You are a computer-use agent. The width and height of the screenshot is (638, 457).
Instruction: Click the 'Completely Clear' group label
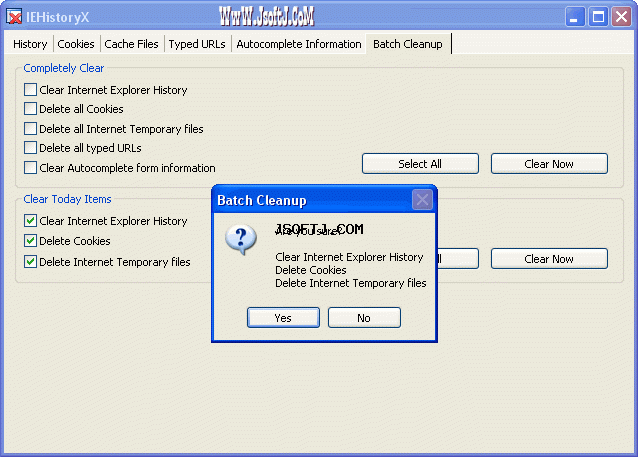pos(63,68)
